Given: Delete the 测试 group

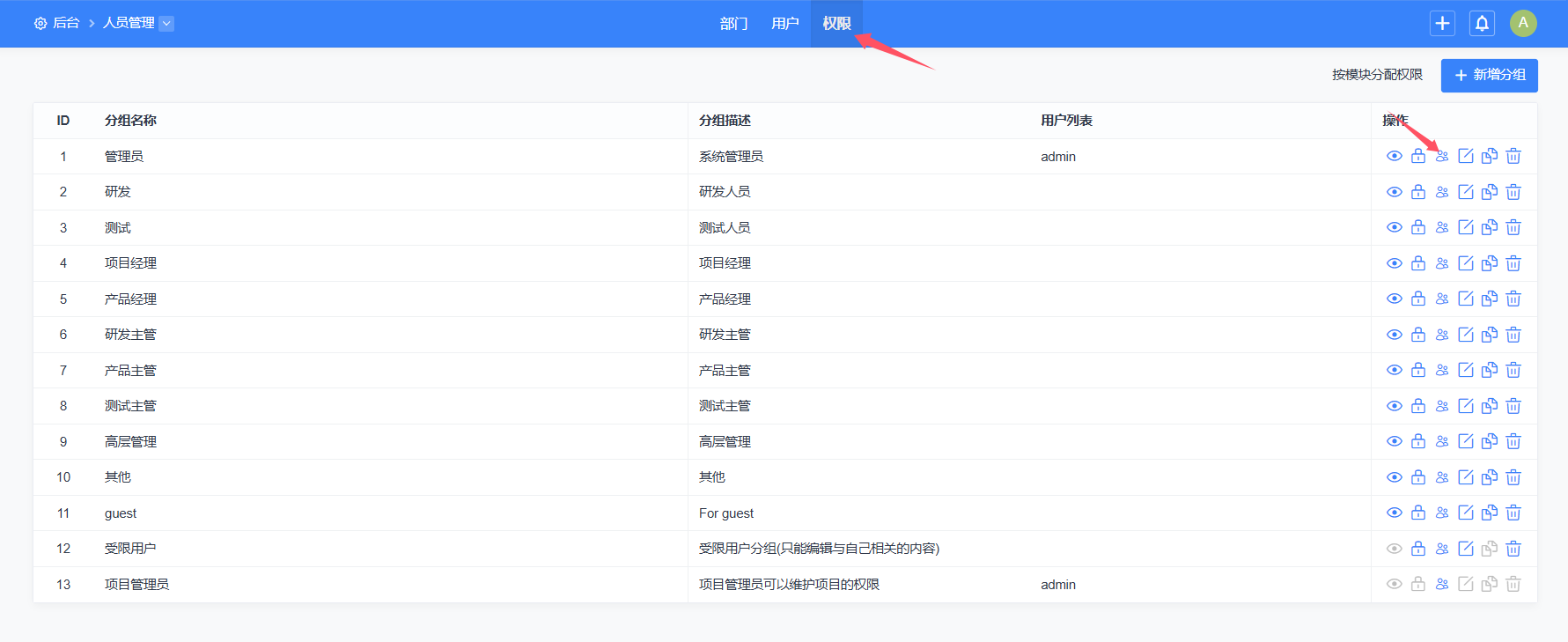Looking at the screenshot, I should [1513, 227].
